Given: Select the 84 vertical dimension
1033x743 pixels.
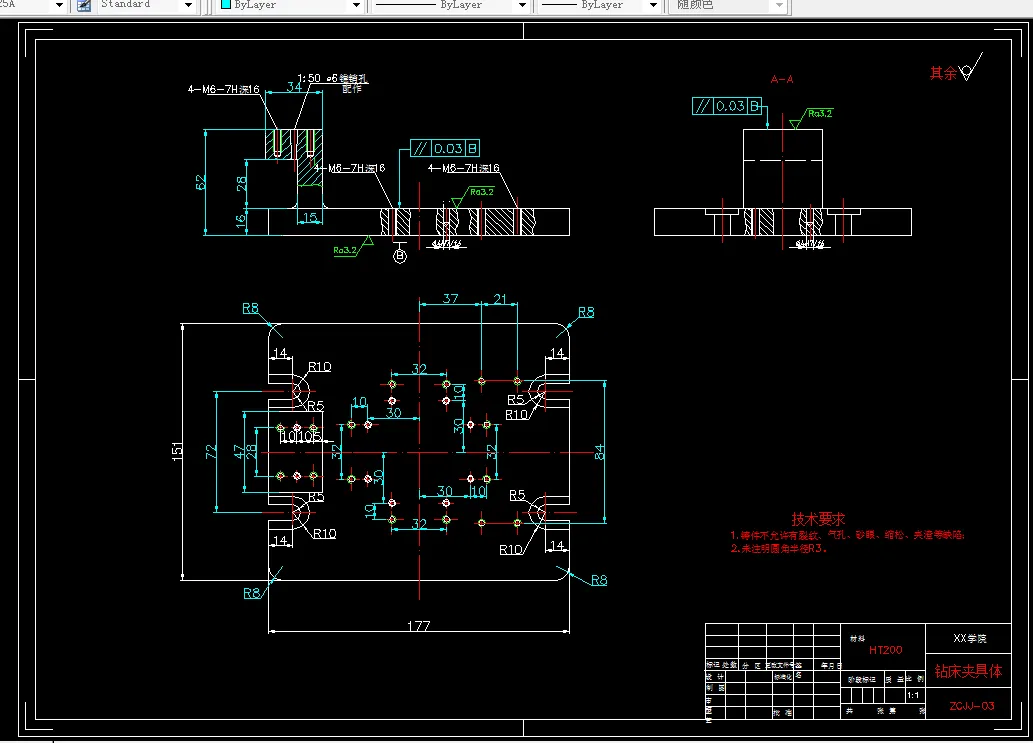Looking at the screenshot, I should pos(599,452).
